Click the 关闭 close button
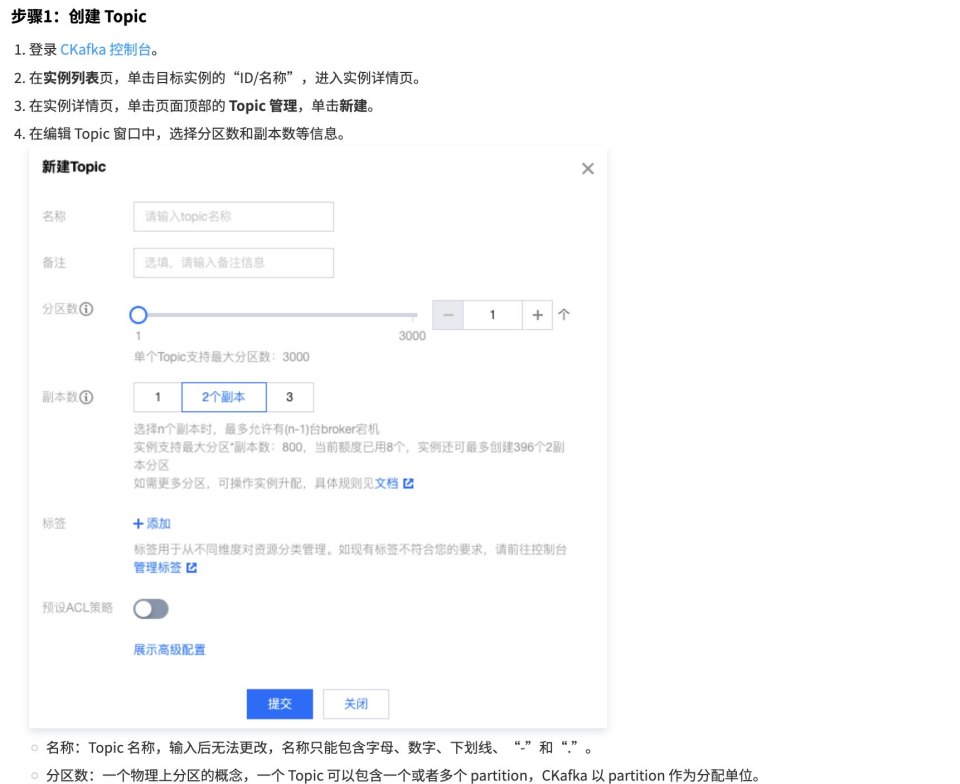The height and width of the screenshot is (784, 960). click(356, 704)
